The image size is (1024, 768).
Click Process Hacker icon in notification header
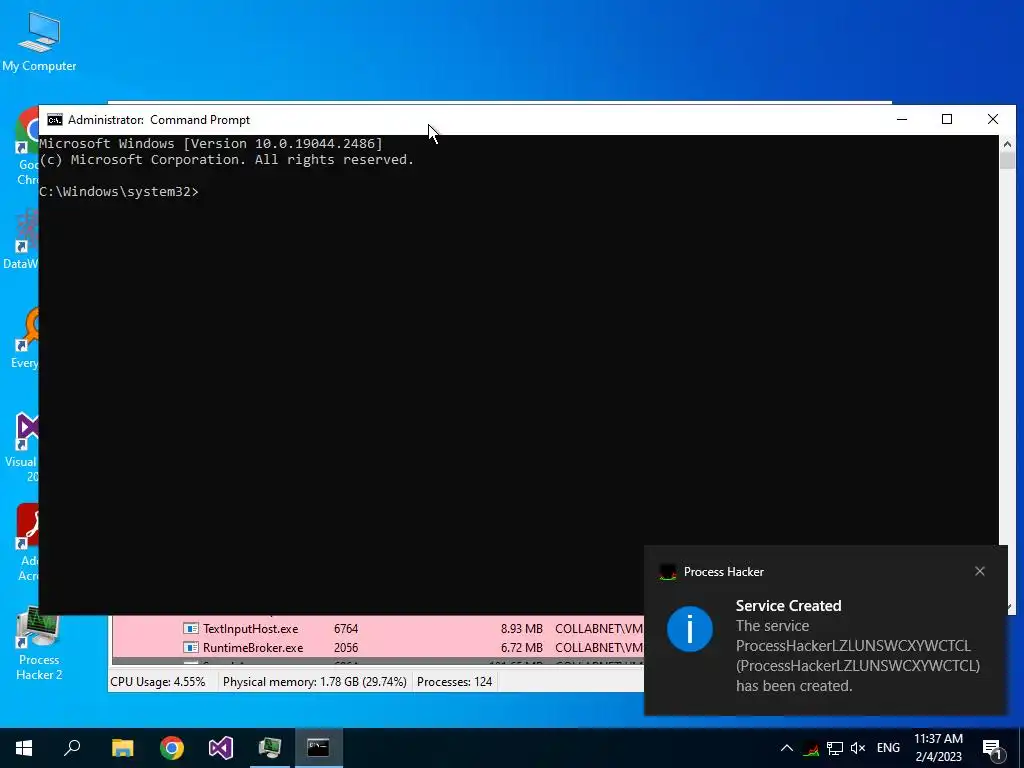tap(667, 572)
